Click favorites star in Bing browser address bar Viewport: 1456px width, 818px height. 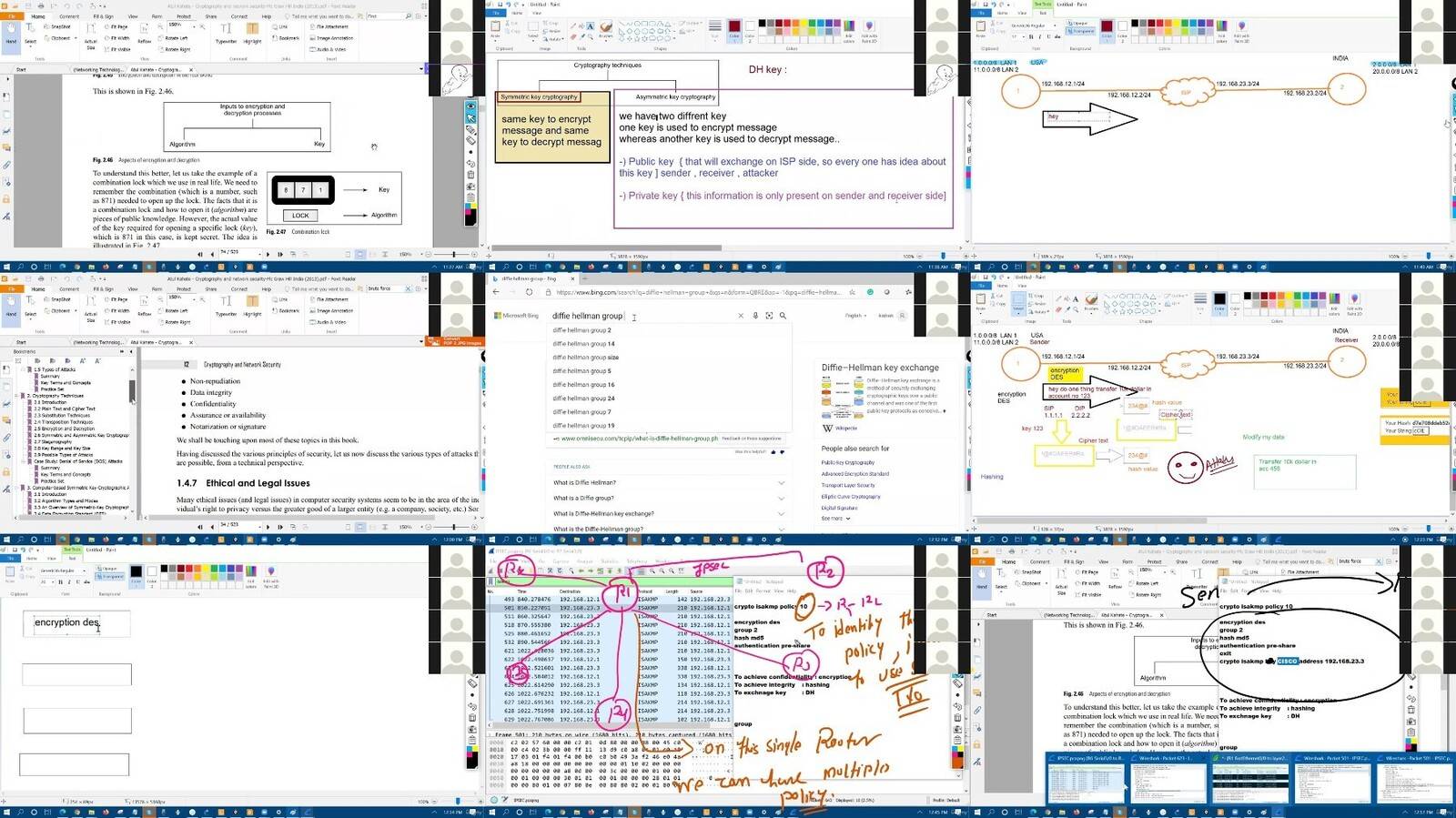852,292
